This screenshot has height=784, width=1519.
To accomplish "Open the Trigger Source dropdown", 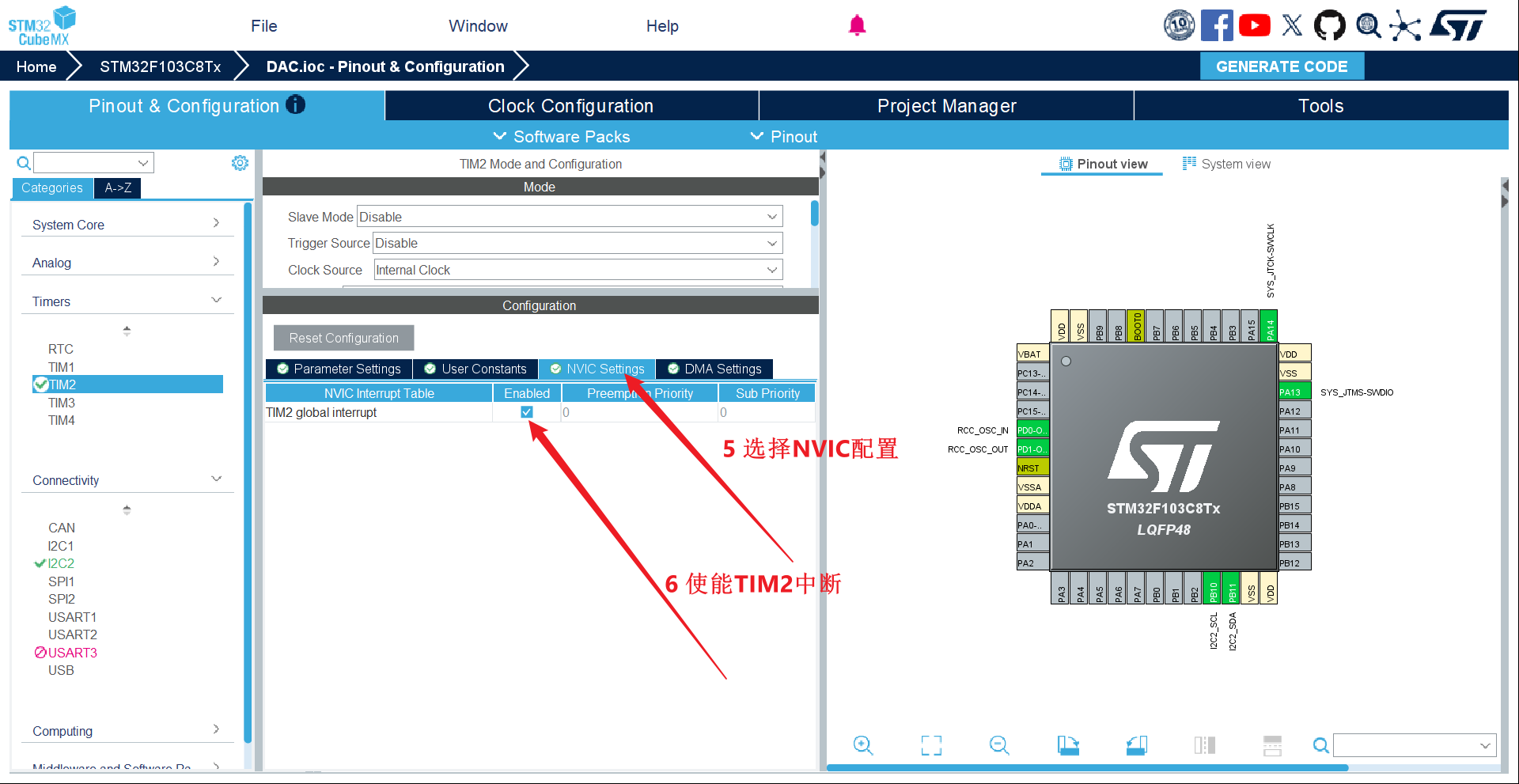I will tap(578, 243).
